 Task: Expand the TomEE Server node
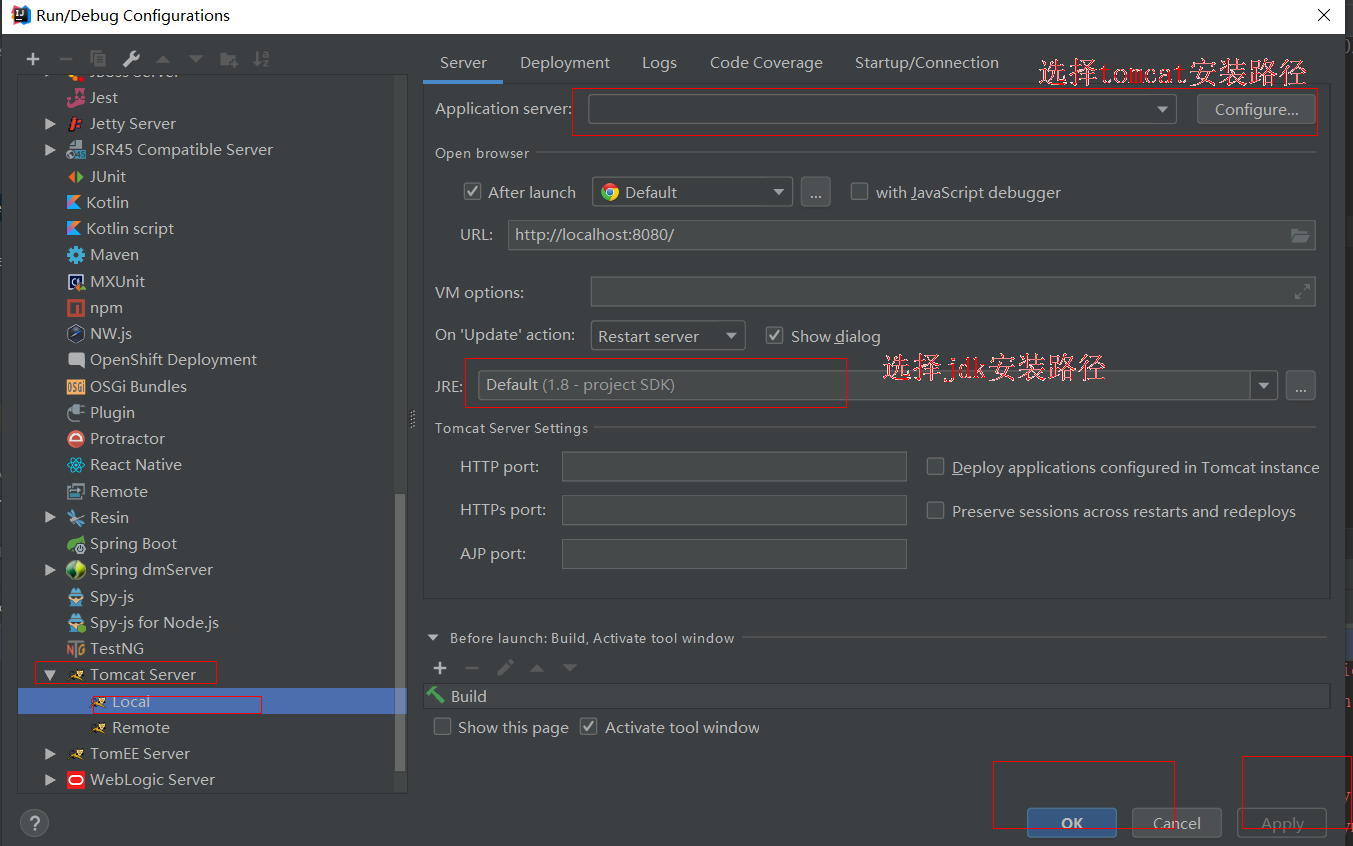[50, 753]
